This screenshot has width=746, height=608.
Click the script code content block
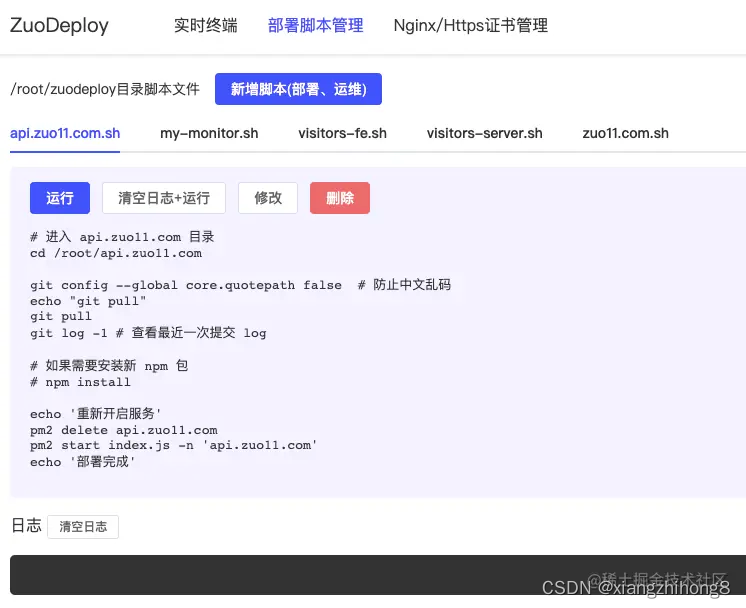tap(241, 349)
